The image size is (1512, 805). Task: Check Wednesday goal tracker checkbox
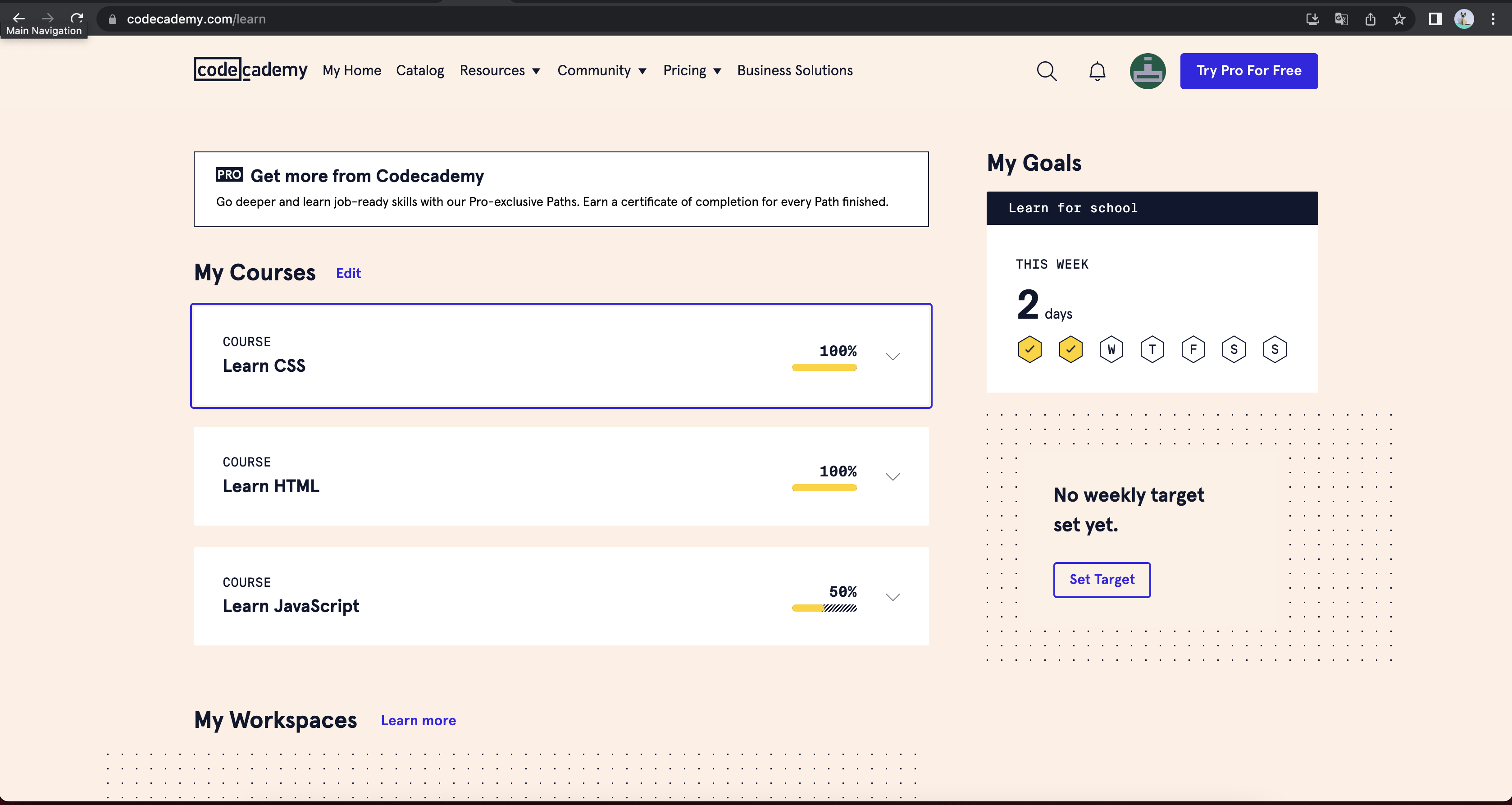[1111, 348]
